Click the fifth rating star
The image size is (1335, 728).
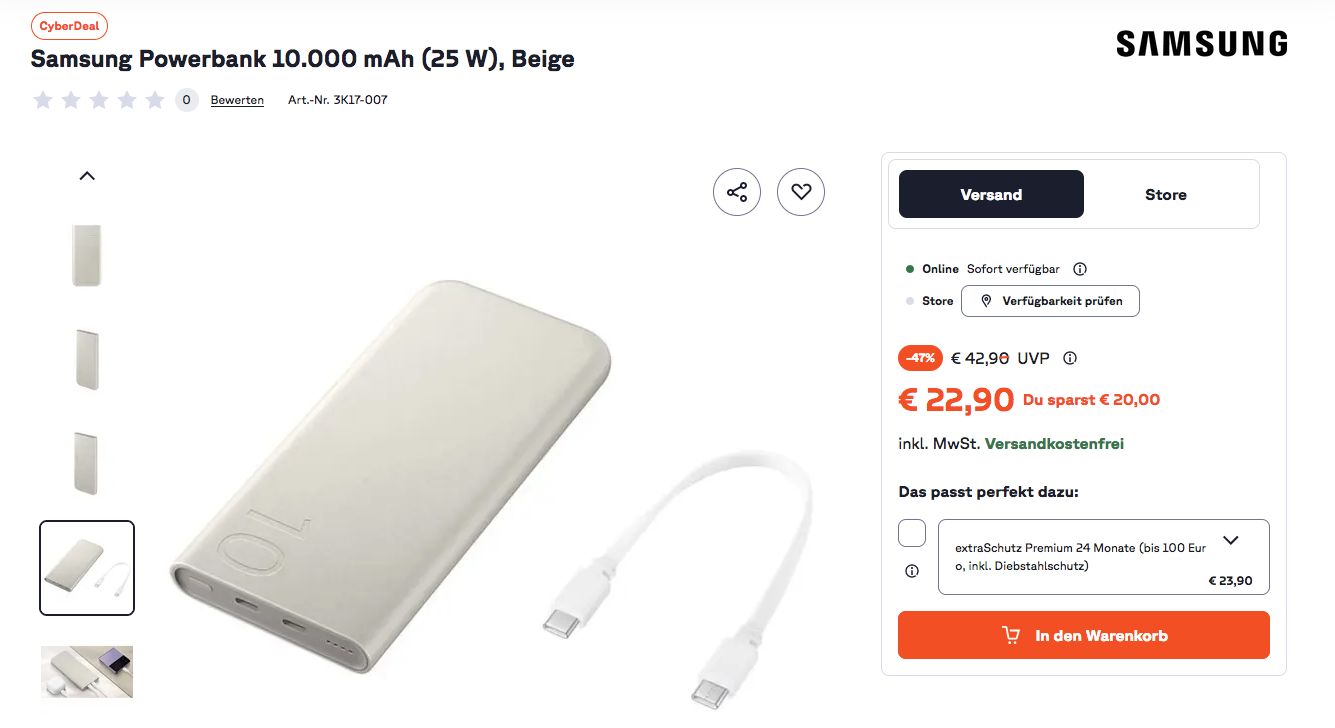click(155, 100)
